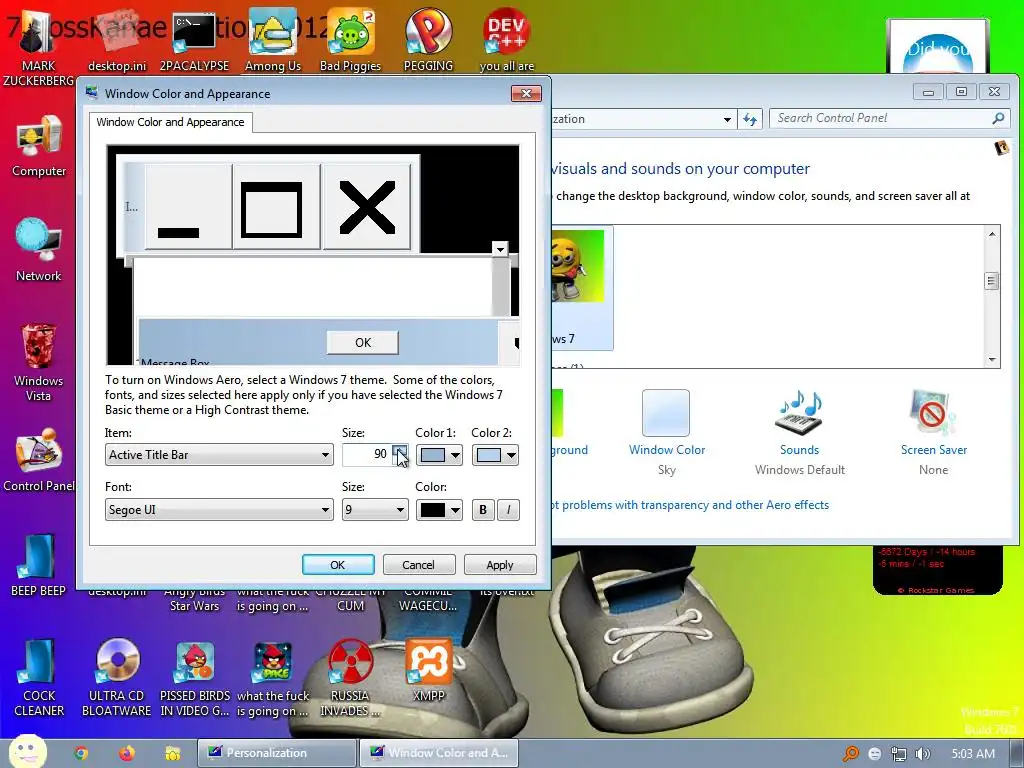The height and width of the screenshot is (768, 1024).
Task: Open the Color 1 picker dropdown
Action: [x=439, y=455]
